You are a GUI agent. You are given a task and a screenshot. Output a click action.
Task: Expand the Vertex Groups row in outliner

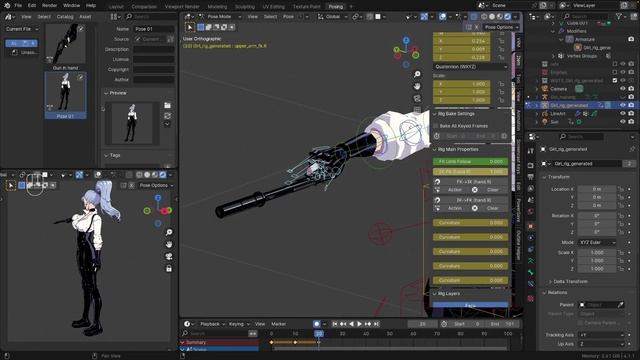point(554,56)
